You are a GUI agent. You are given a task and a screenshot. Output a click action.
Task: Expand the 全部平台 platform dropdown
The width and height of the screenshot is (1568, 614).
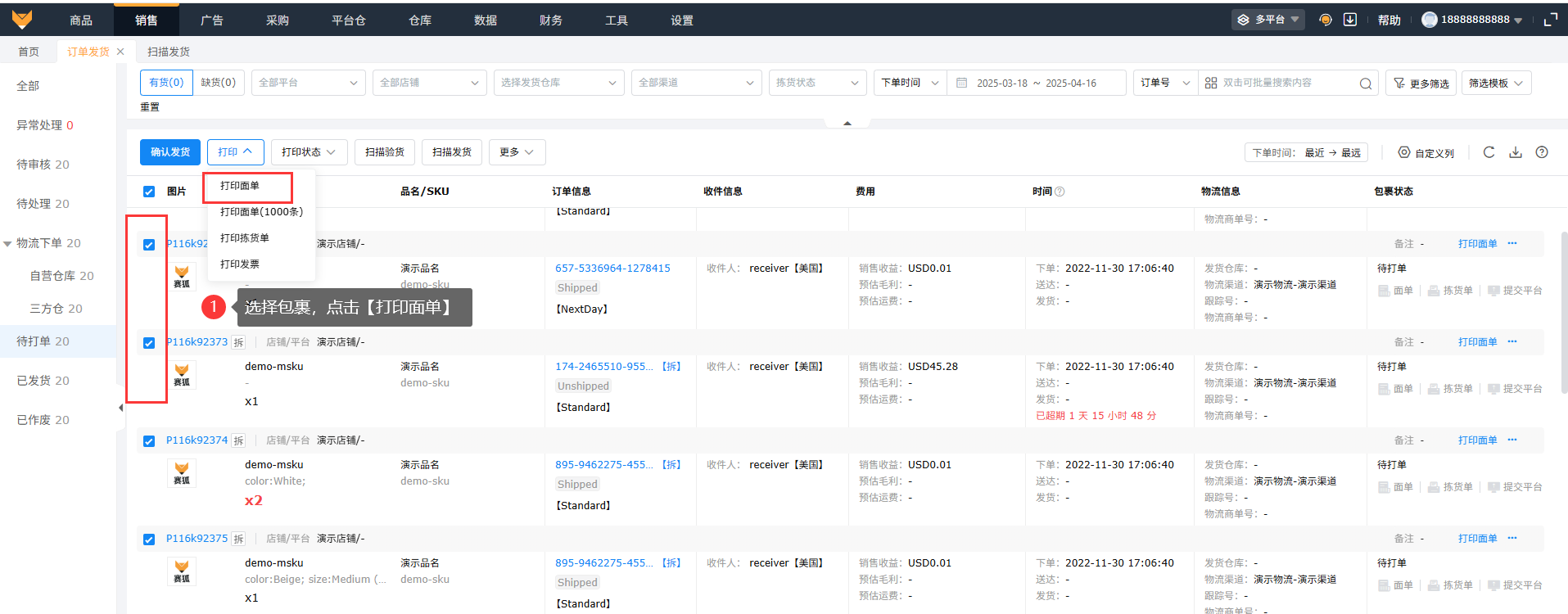pyautogui.click(x=308, y=83)
